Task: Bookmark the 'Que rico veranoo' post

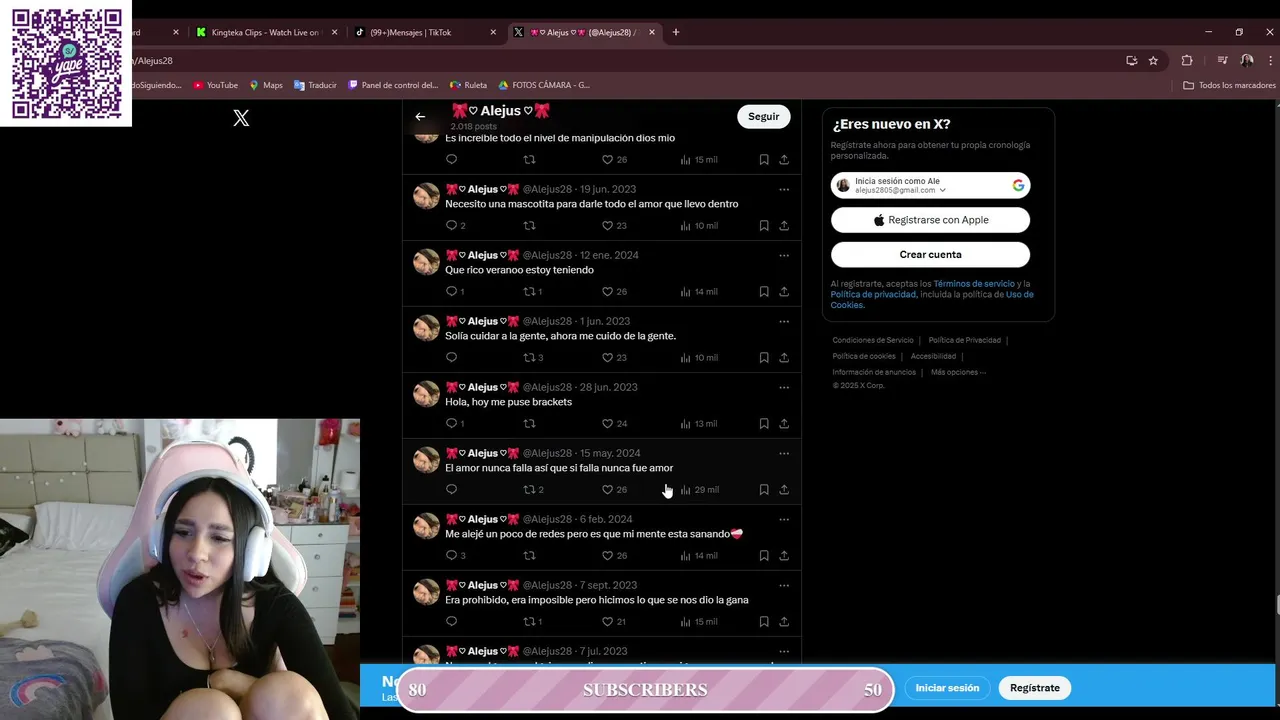Action: [x=764, y=292]
